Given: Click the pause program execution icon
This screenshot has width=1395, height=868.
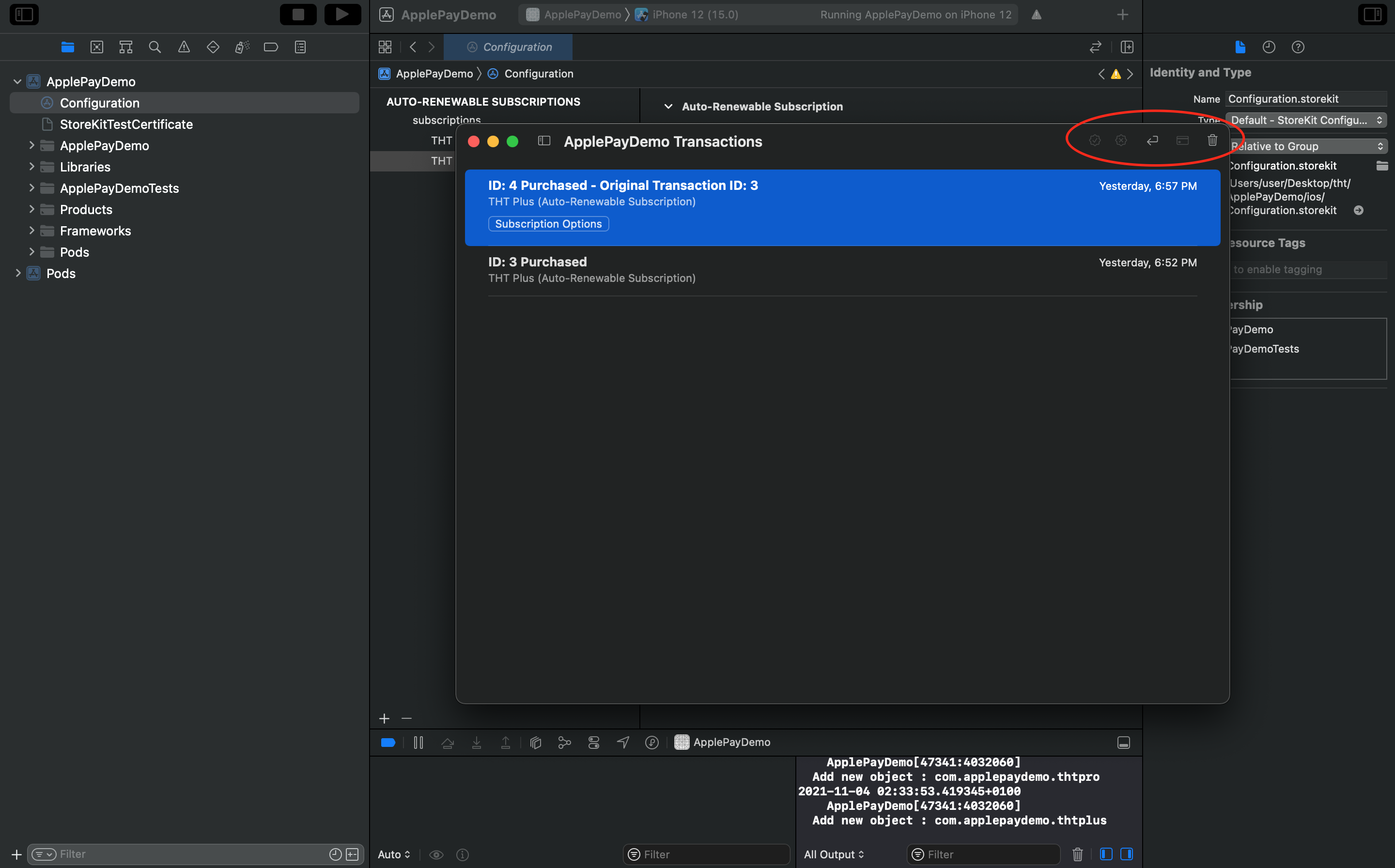Looking at the screenshot, I should [418, 743].
